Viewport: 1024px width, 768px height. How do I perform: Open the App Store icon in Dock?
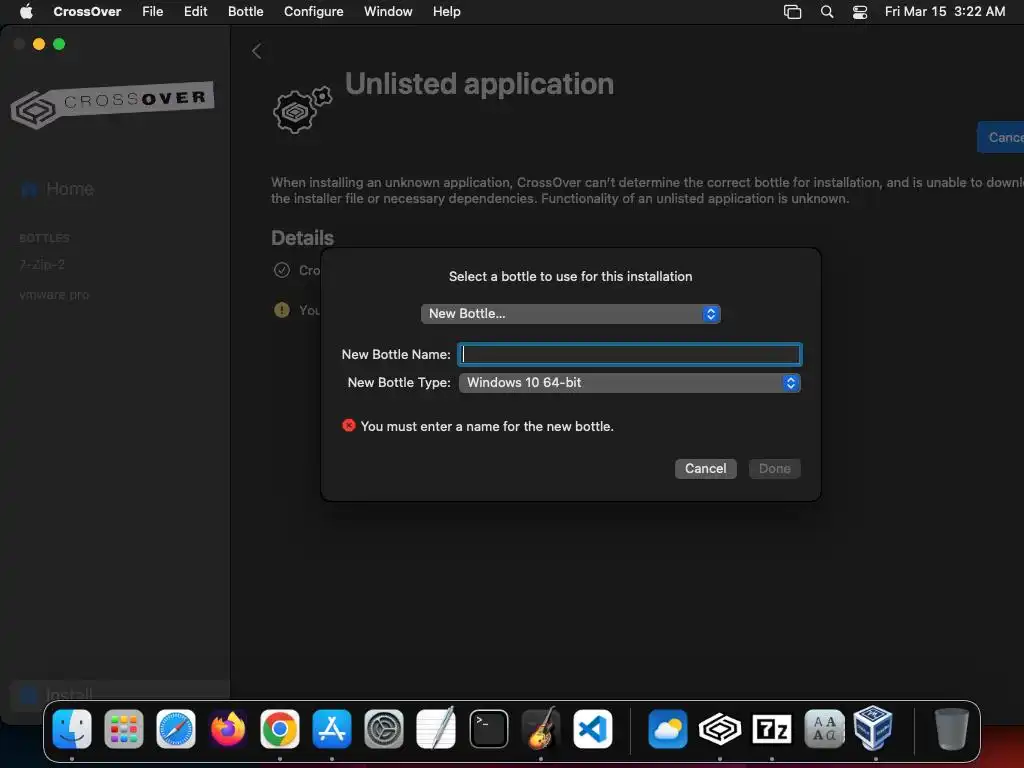click(332, 729)
